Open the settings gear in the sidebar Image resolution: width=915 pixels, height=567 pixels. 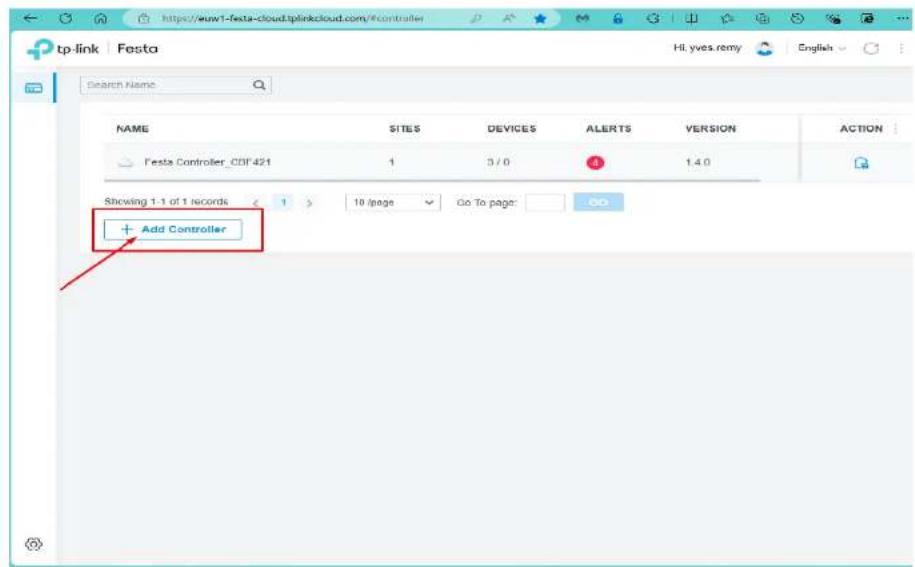(34, 544)
